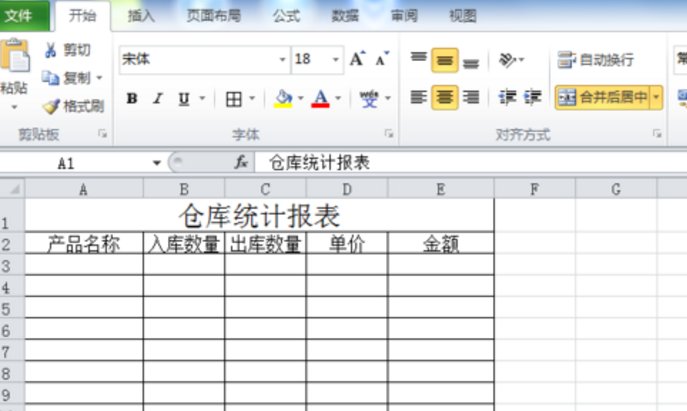Open phonetic guide dropdown arrow
The image size is (687, 411).
click(388, 98)
